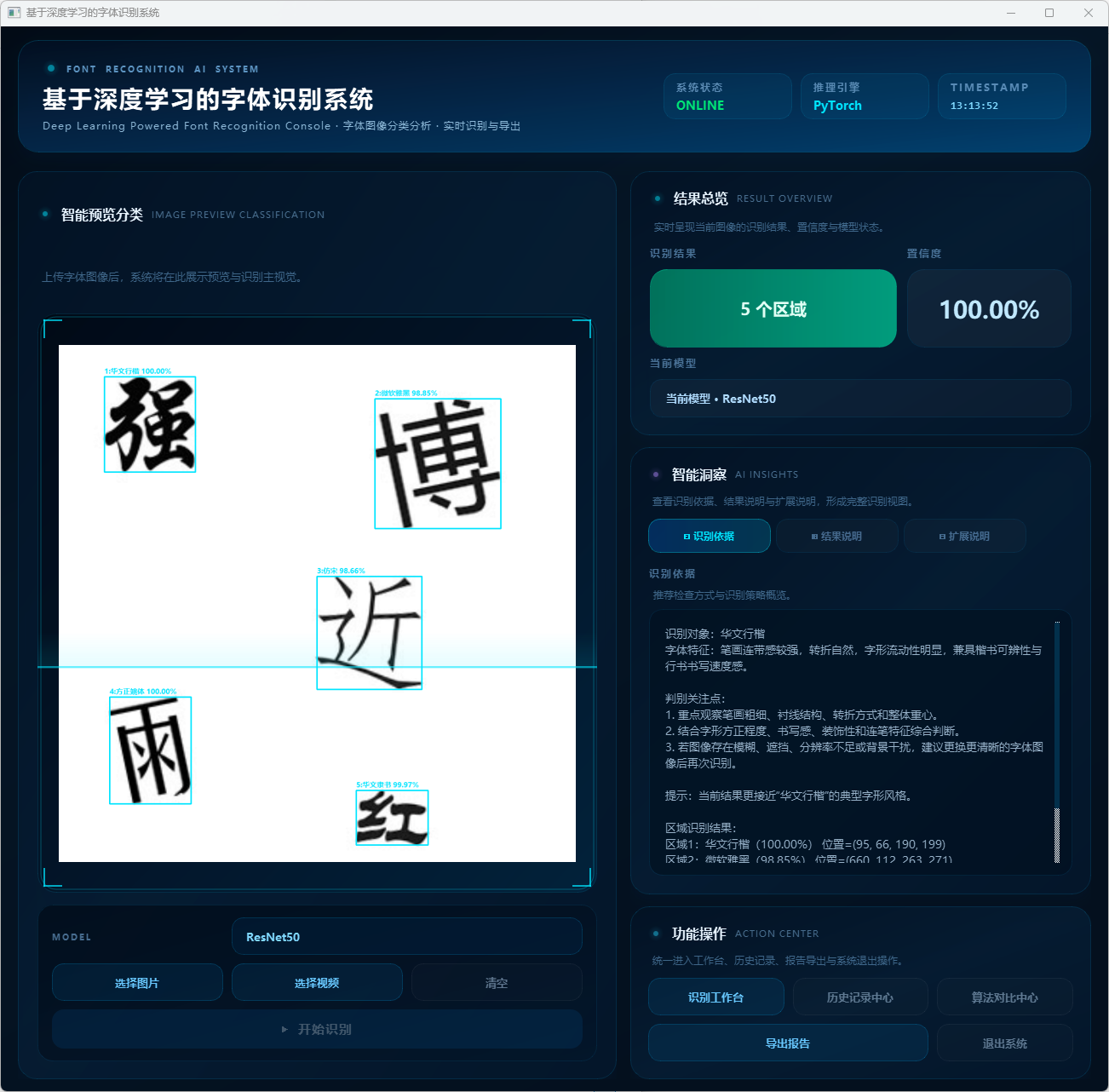The height and width of the screenshot is (1092, 1109).
Task: Click 退出系统 to exit
Action: pyautogui.click(x=1004, y=1043)
